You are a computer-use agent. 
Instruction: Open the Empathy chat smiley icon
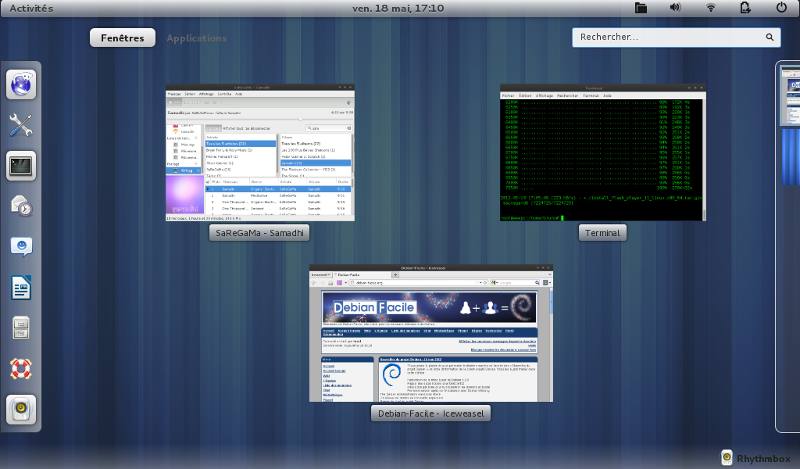pyautogui.click(x=21, y=246)
